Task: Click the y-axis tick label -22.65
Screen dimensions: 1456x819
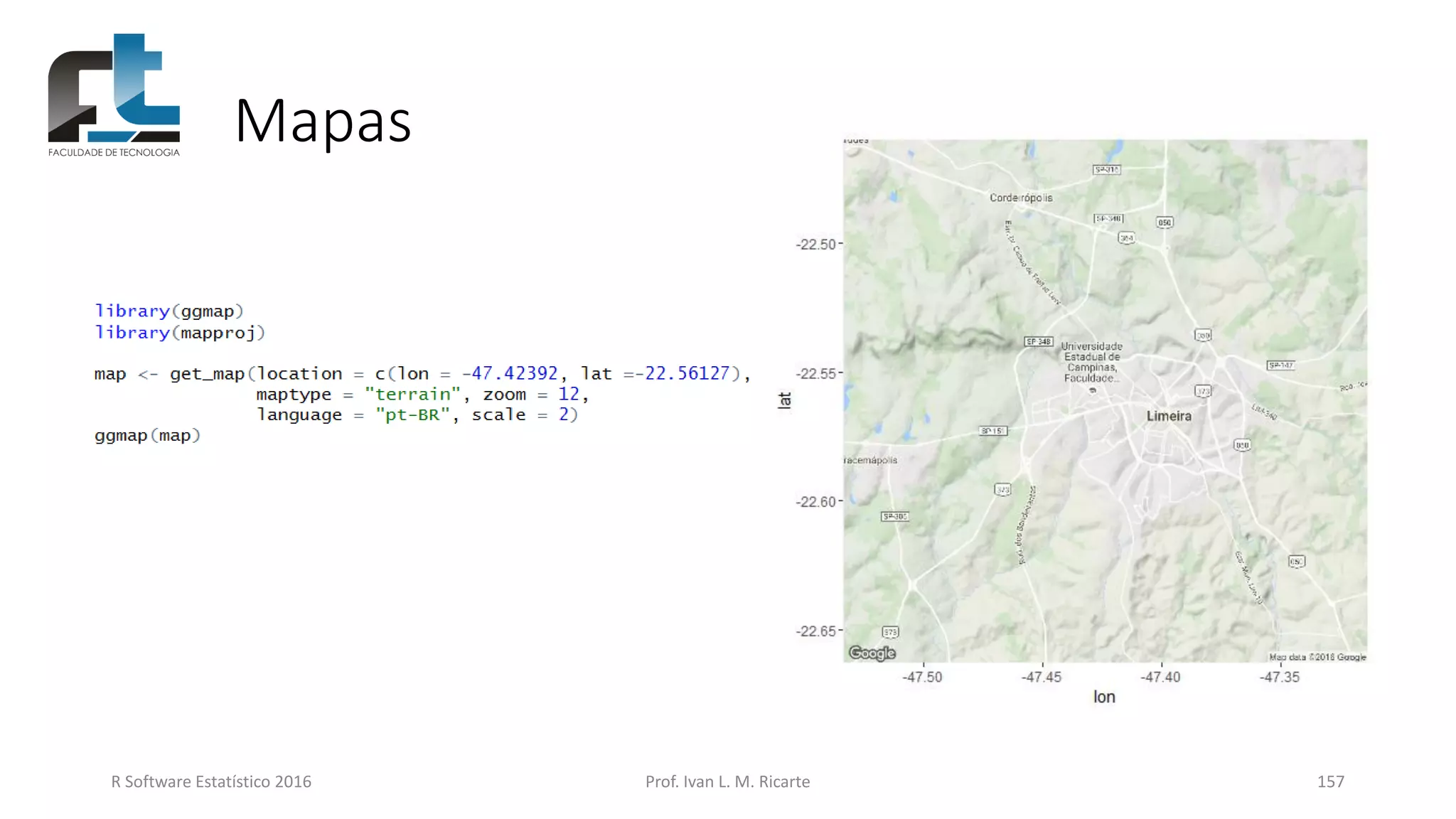Action: click(x=815, y=631)
